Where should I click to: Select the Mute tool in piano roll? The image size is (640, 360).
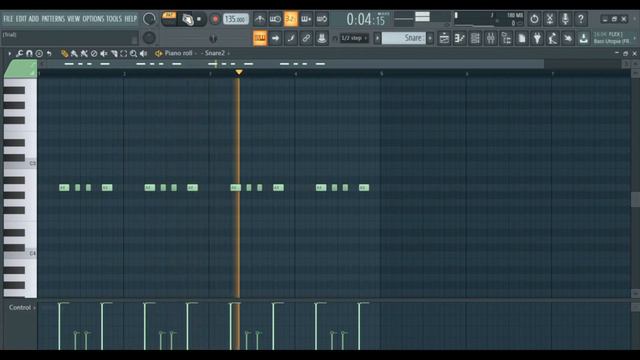point(104,53)
